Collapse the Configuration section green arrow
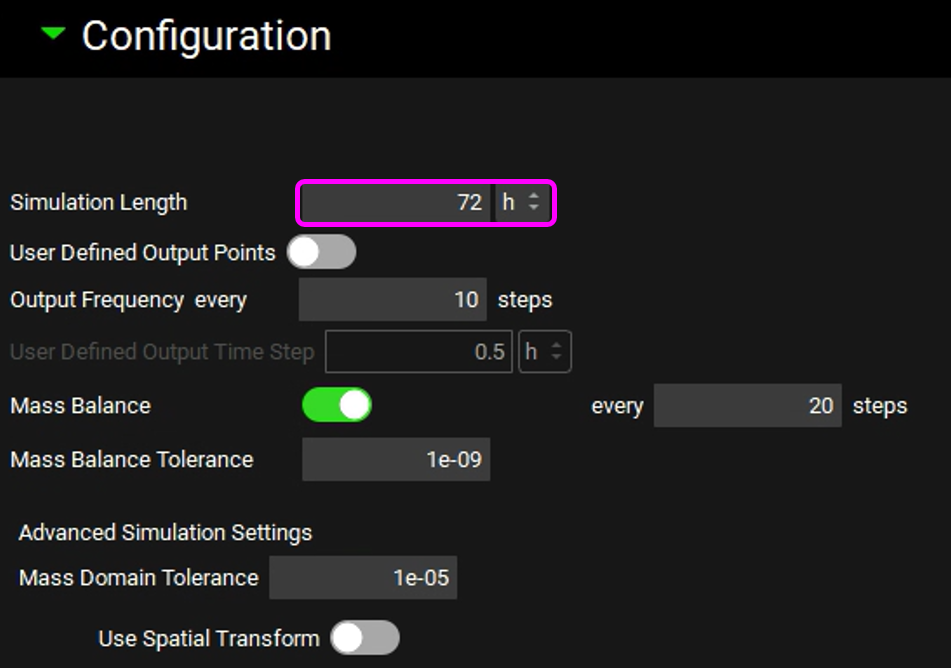Screen dimensions: 951x668 coord(53,34)
